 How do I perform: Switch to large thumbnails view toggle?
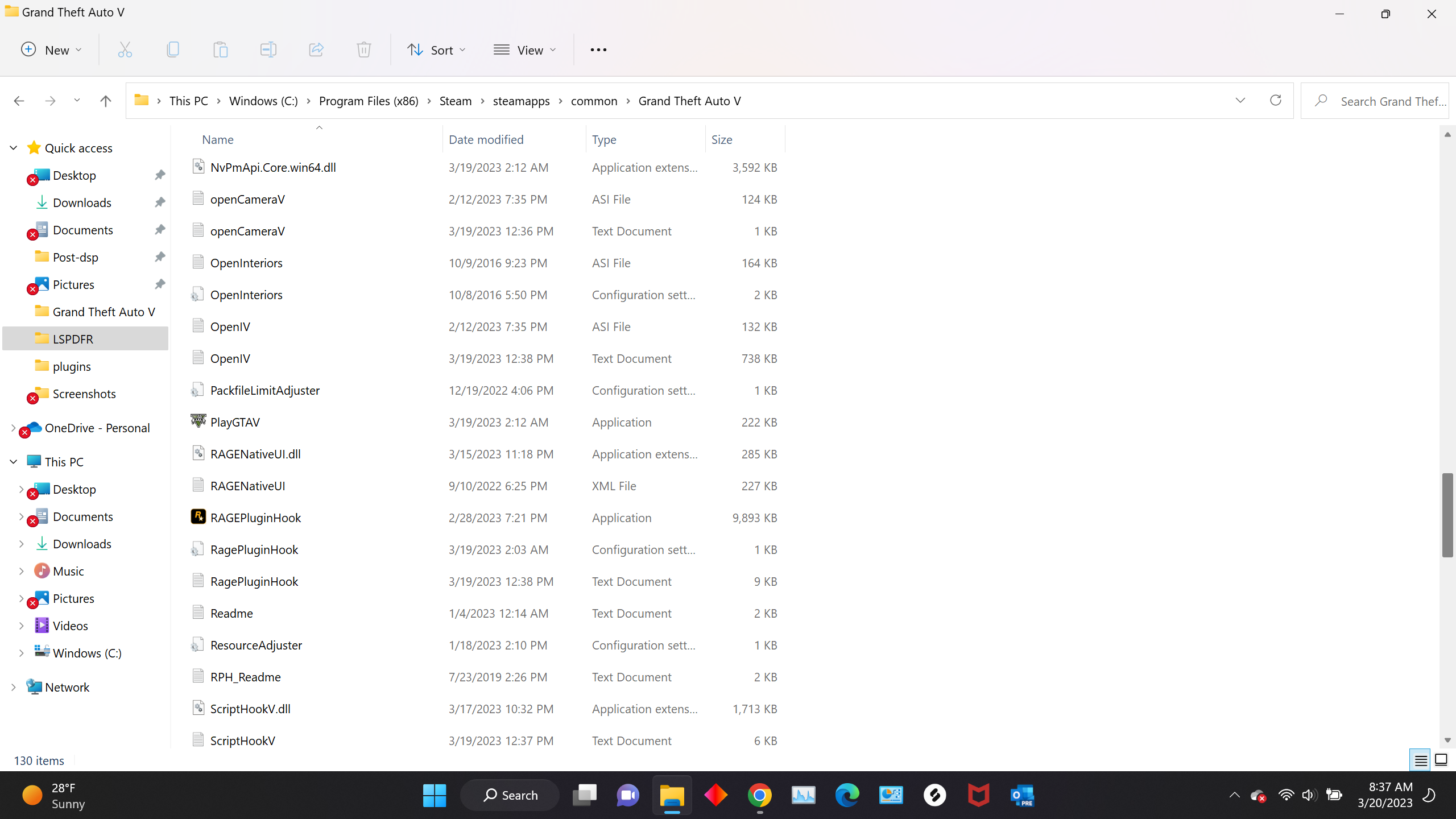[1441, 760]
